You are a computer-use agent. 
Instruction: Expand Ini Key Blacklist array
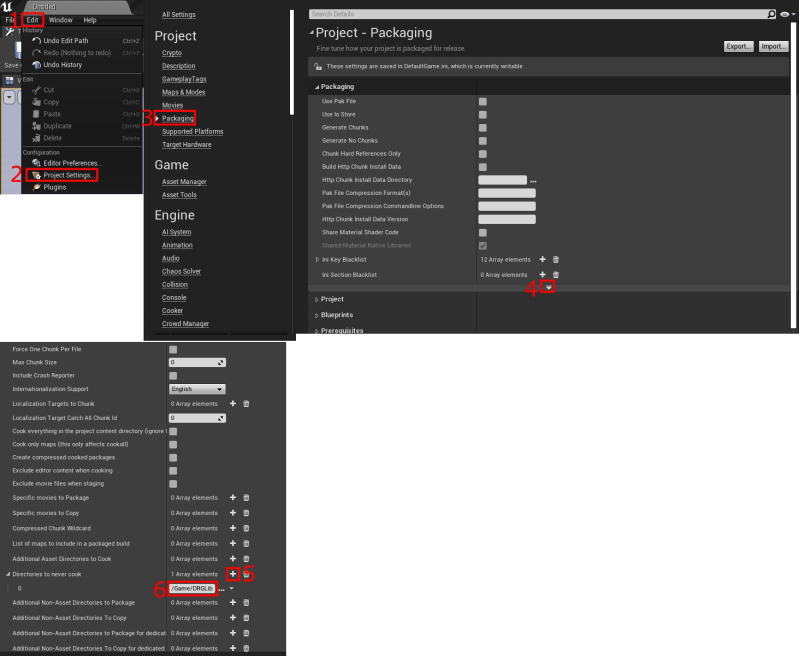[x=317, y=260]
